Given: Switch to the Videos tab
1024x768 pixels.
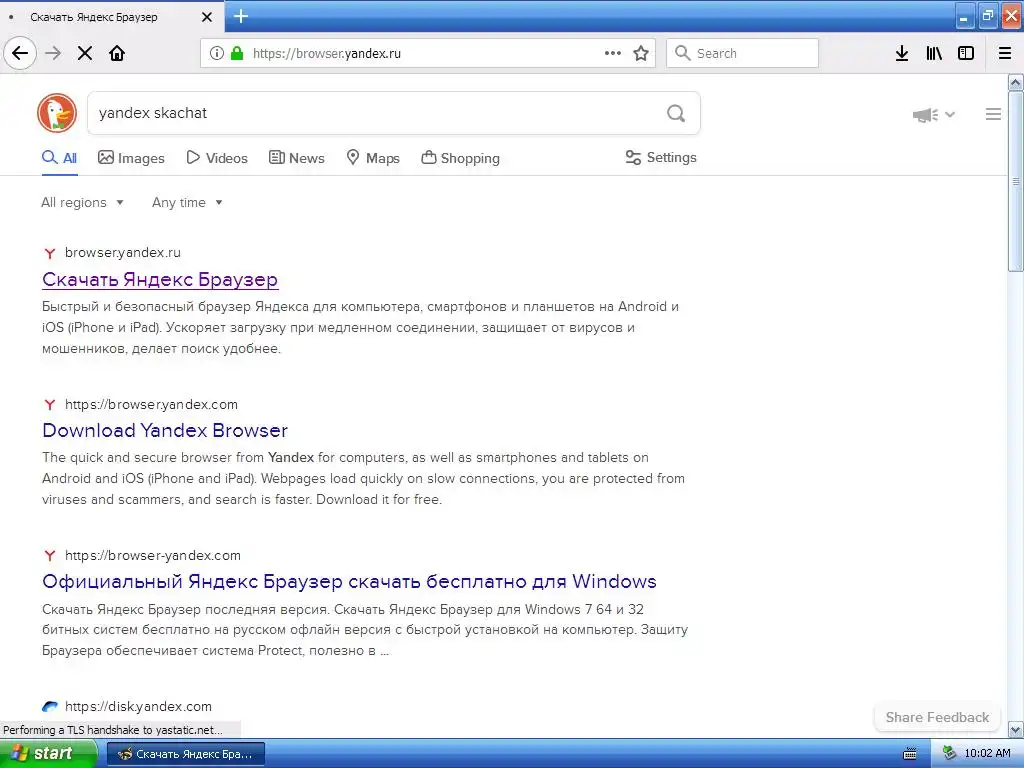Looking at the screenshot, I should coord(217,158).
